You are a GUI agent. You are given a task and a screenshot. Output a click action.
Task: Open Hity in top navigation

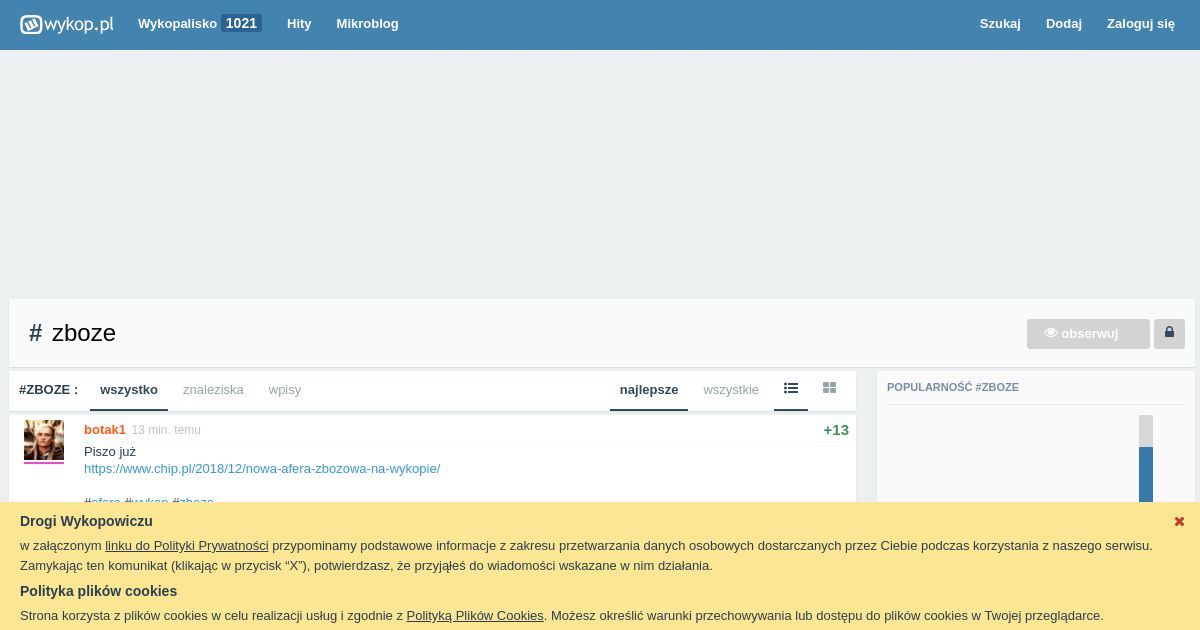[299, 24]
